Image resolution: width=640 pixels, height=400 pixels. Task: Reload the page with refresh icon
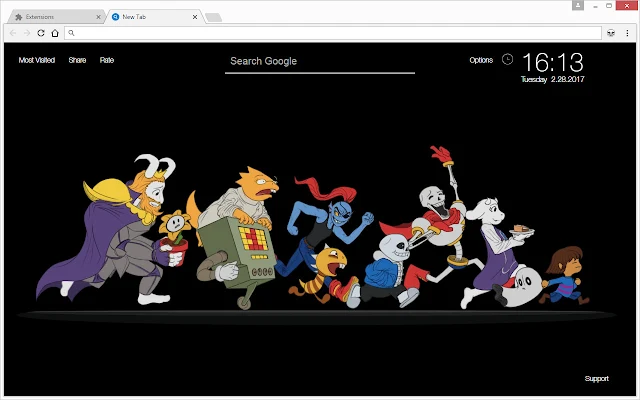(x=41, y=33)
